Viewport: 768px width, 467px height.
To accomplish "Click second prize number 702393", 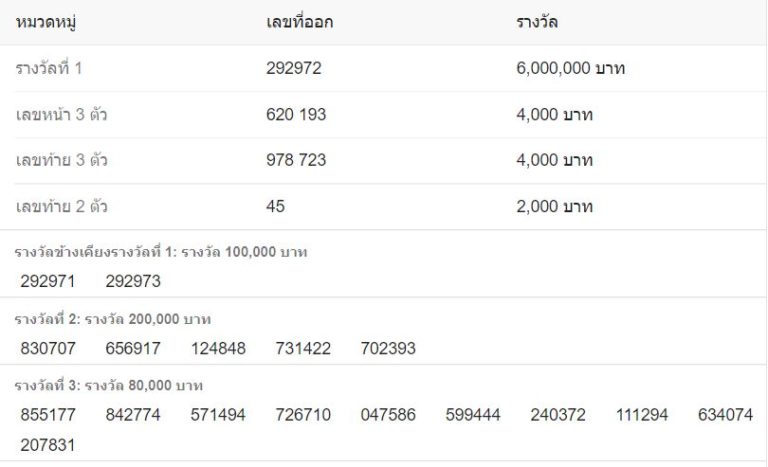I will pyautogui.click(x=388, y=348).
